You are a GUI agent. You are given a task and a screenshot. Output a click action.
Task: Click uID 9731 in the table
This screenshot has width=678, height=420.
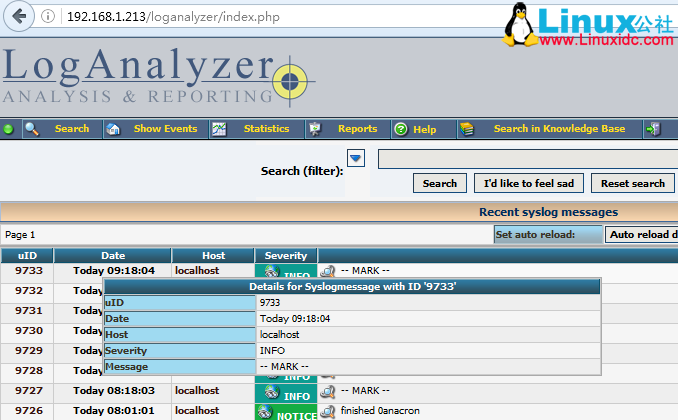point(29,311)
